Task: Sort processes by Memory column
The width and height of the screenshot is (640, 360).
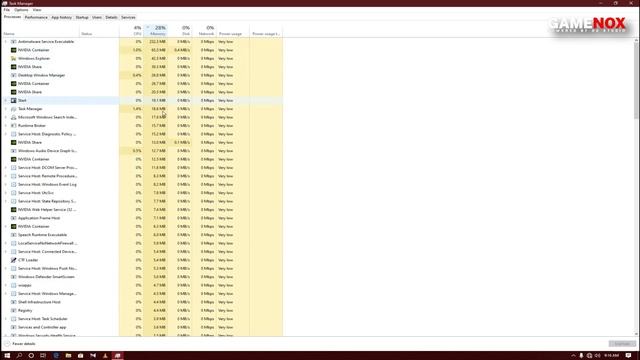Action: [156, 31]
